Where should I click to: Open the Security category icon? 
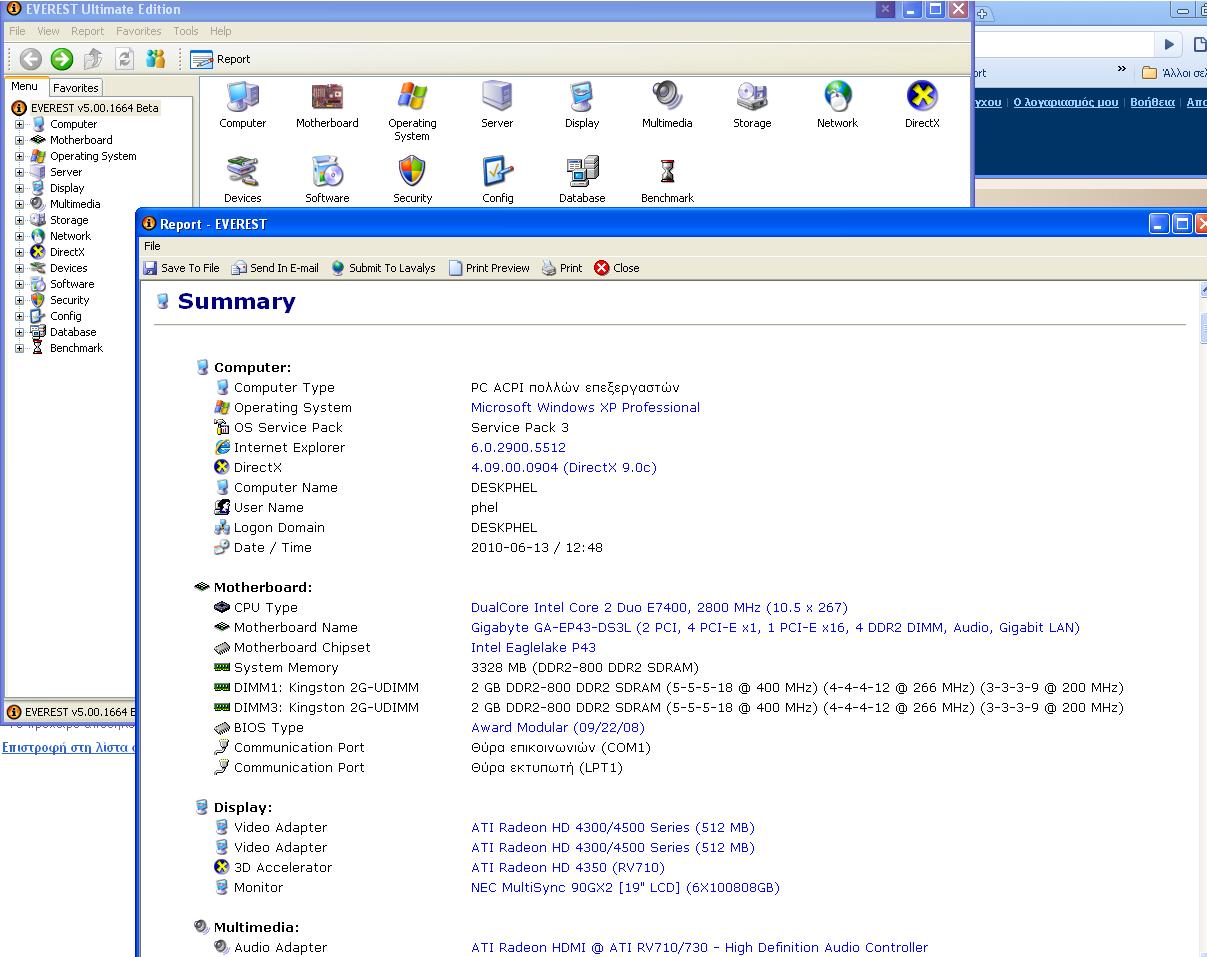(x=412, y=172)
